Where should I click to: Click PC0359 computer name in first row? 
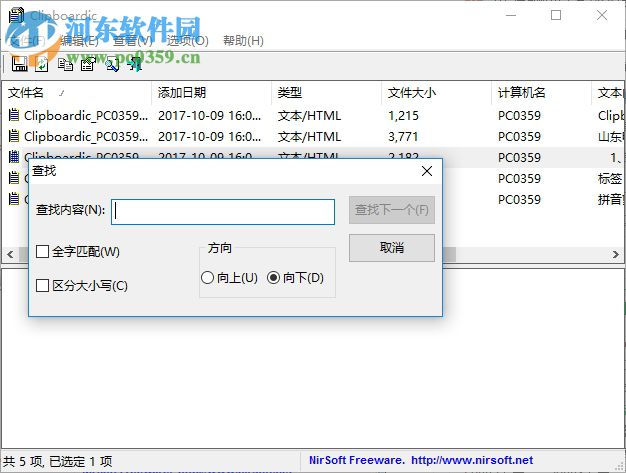click(519, 115)
